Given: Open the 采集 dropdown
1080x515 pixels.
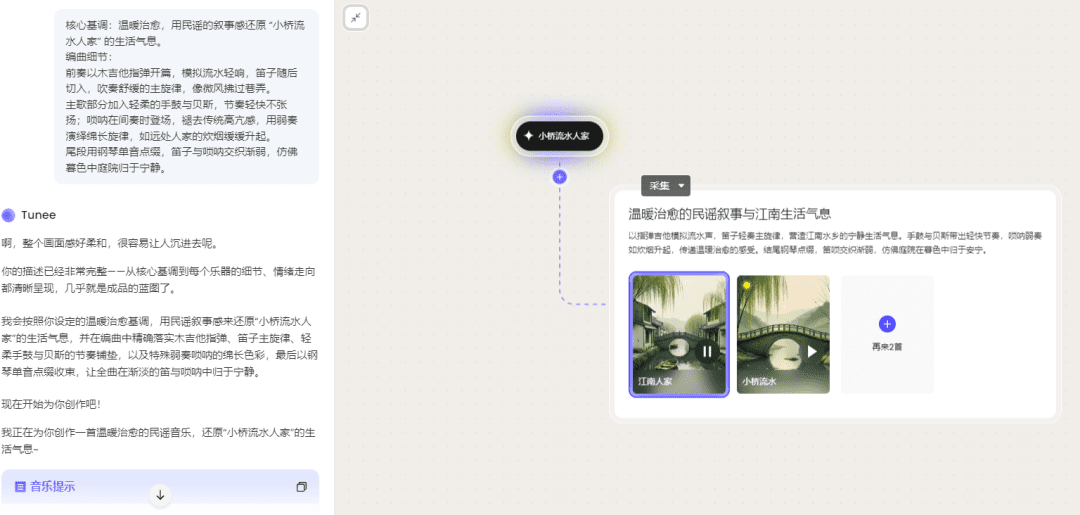Looking at the screenshot, I should pyautogui.click(x=665, y=185).
